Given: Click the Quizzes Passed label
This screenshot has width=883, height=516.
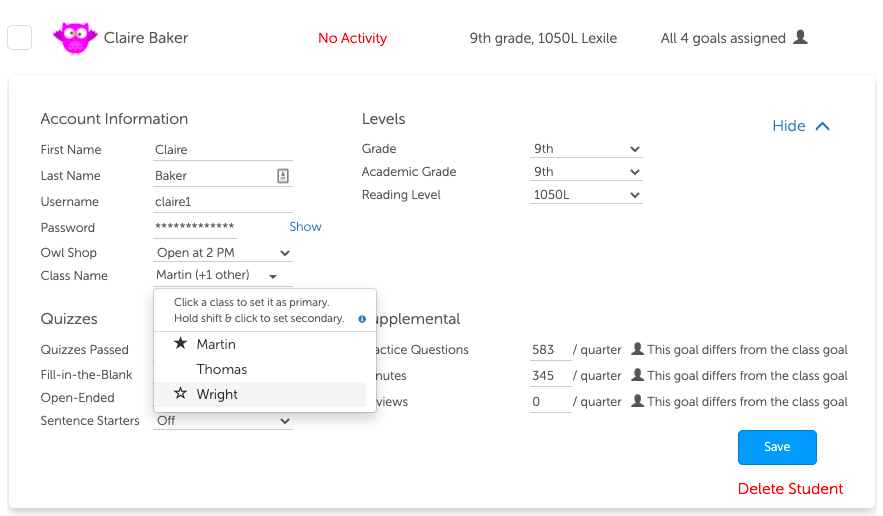Looking at the screenshot, I should (x=84, y=350).
